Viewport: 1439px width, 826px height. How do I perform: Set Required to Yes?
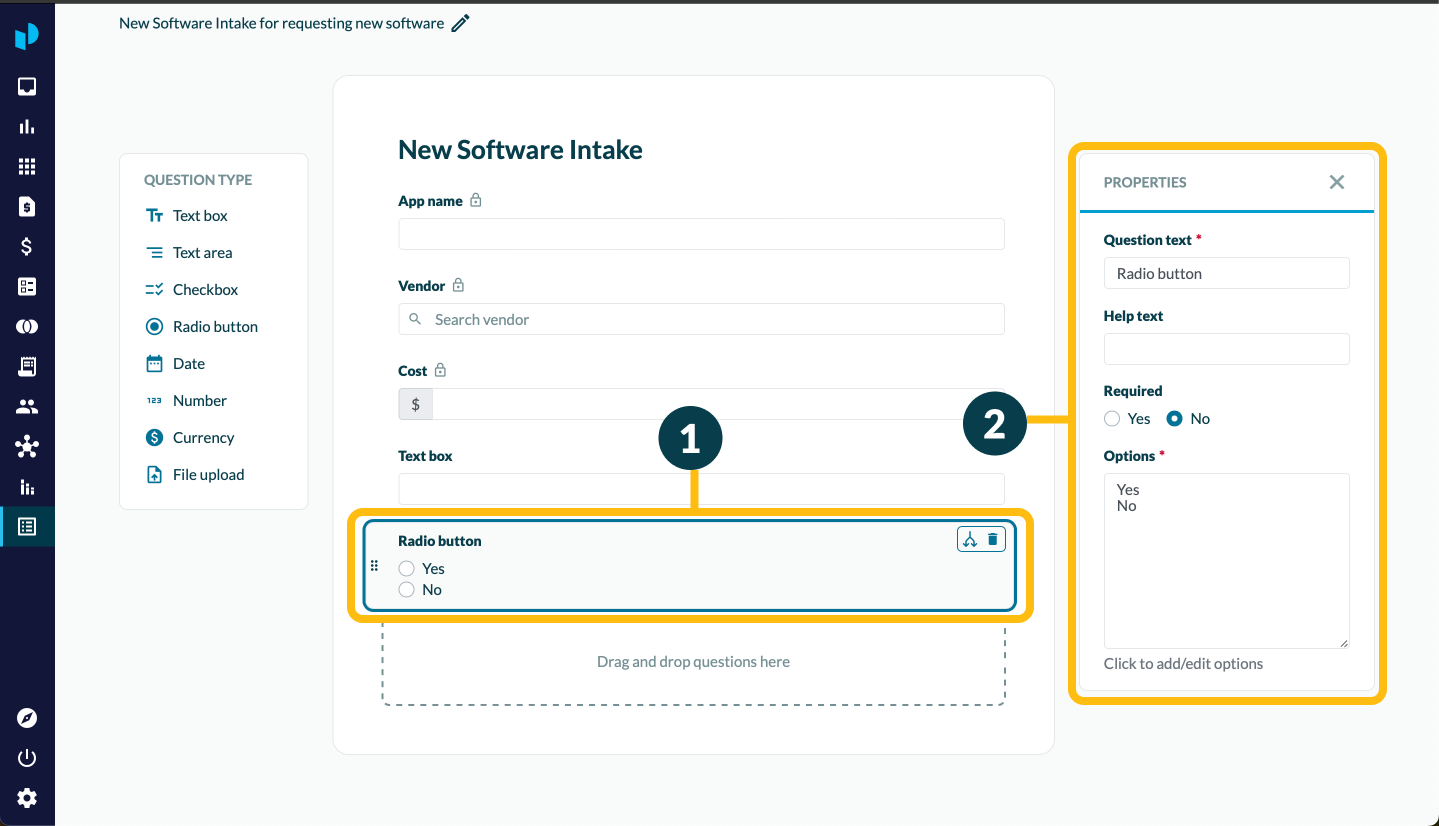click(x=1112, y=419)
